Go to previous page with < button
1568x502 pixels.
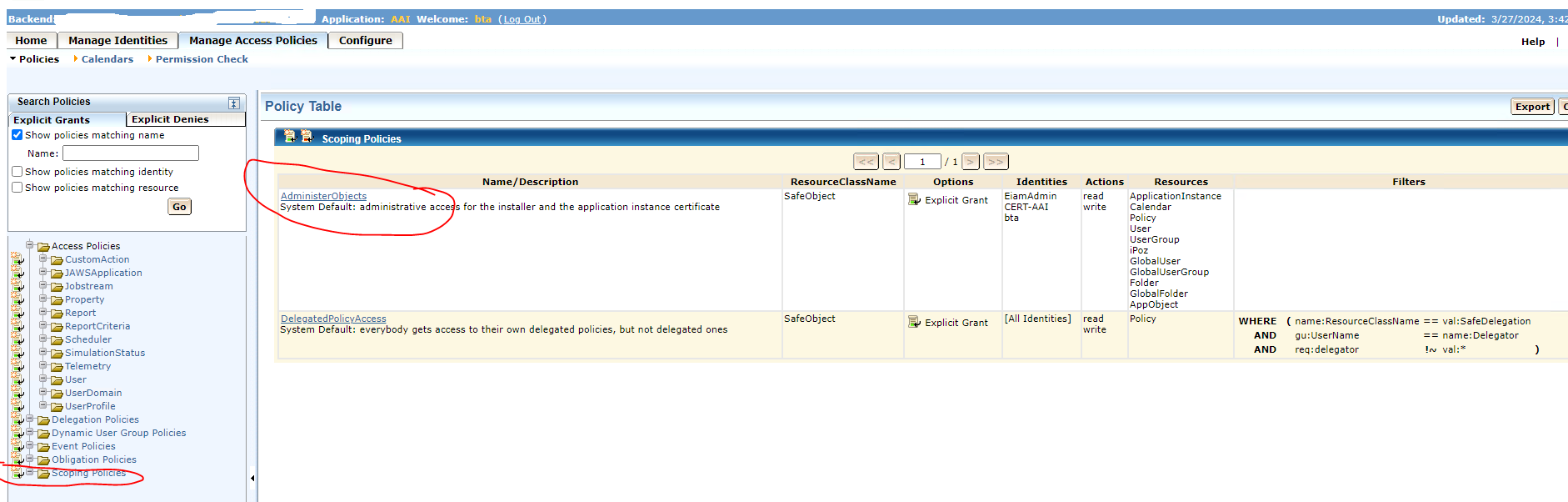coord(891,162)
